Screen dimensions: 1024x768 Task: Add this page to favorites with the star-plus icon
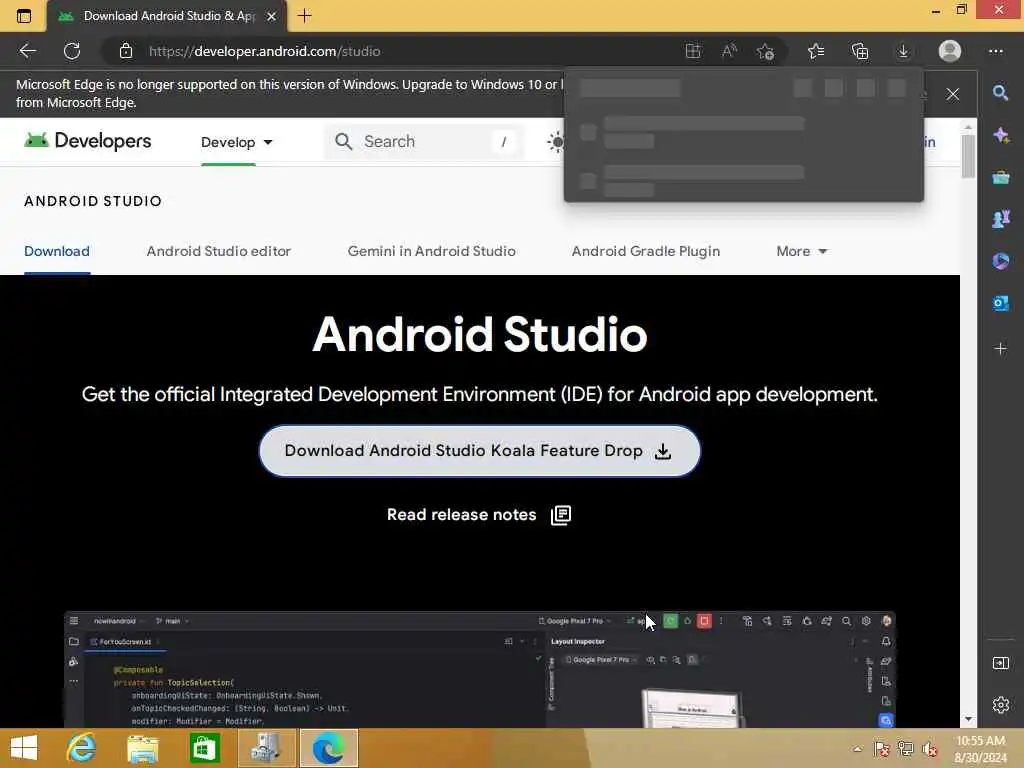pyautogui.click(x=765, y=51)
